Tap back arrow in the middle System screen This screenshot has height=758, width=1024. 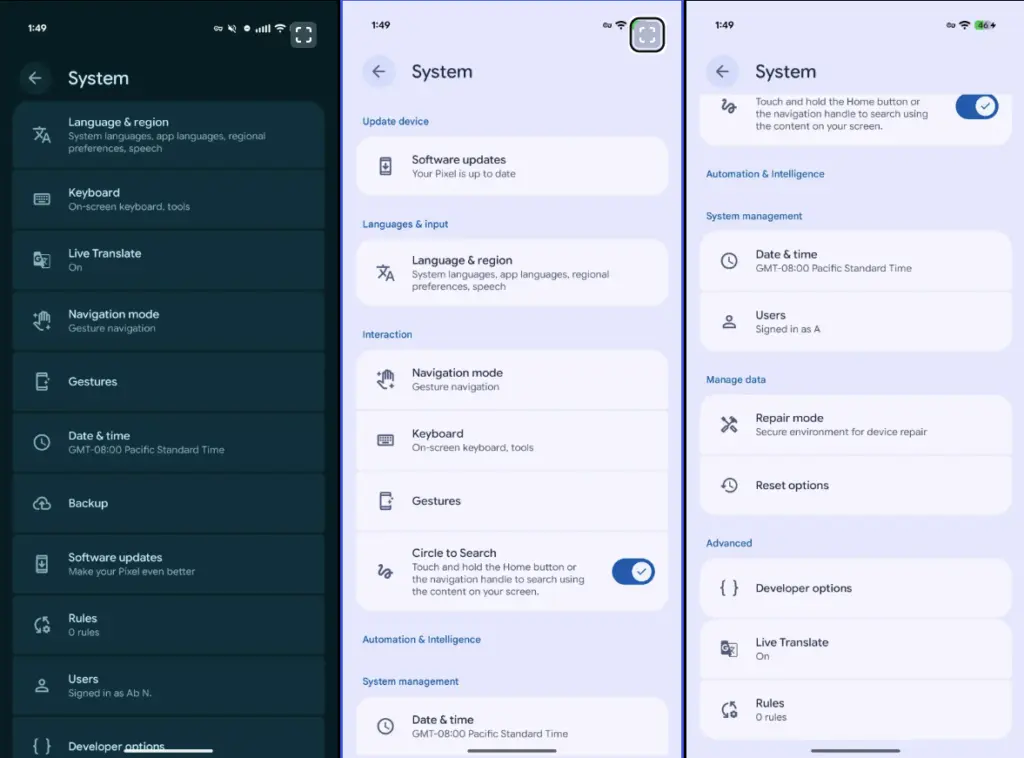click(x=379, y=71)
